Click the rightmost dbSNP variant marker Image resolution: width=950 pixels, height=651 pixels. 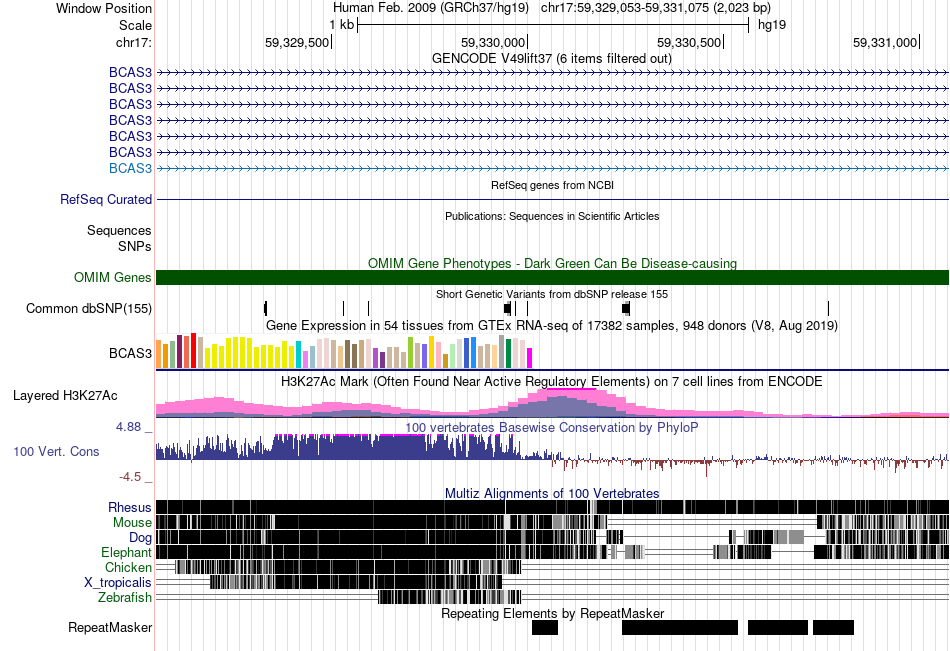pos(828,309)
